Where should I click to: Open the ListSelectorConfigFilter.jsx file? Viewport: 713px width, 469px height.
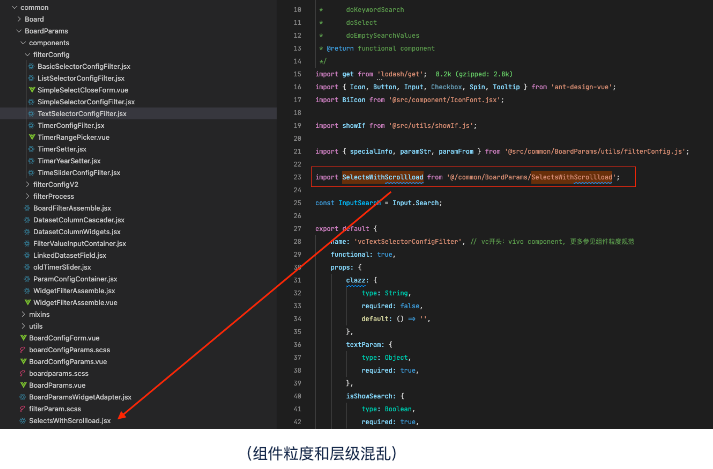80,78
